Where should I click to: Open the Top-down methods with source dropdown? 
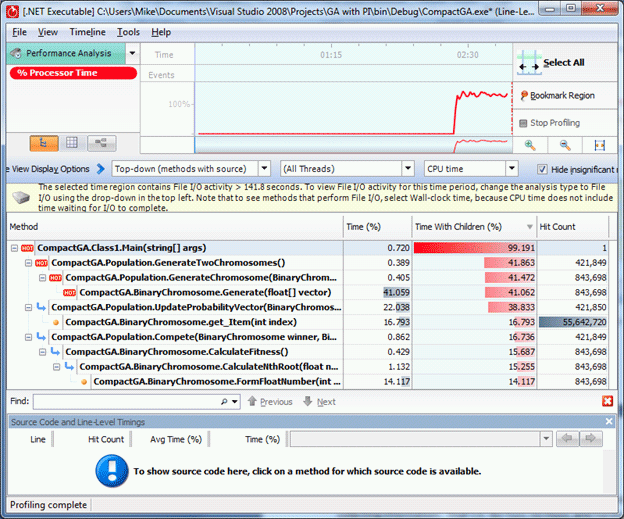click(x=264, y=169)
